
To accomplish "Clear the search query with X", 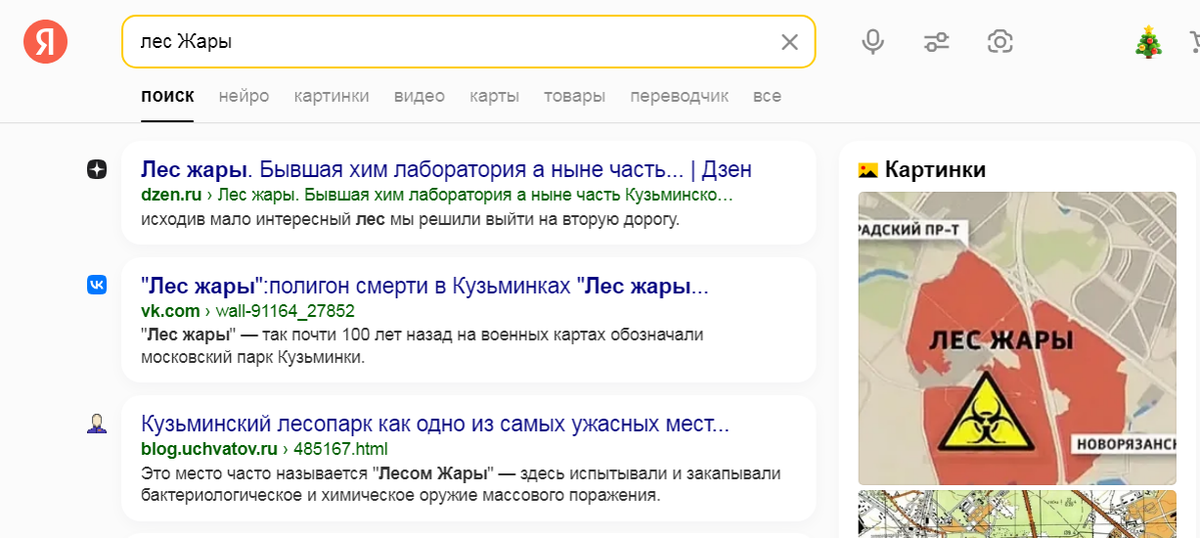I will coord(789,42).
